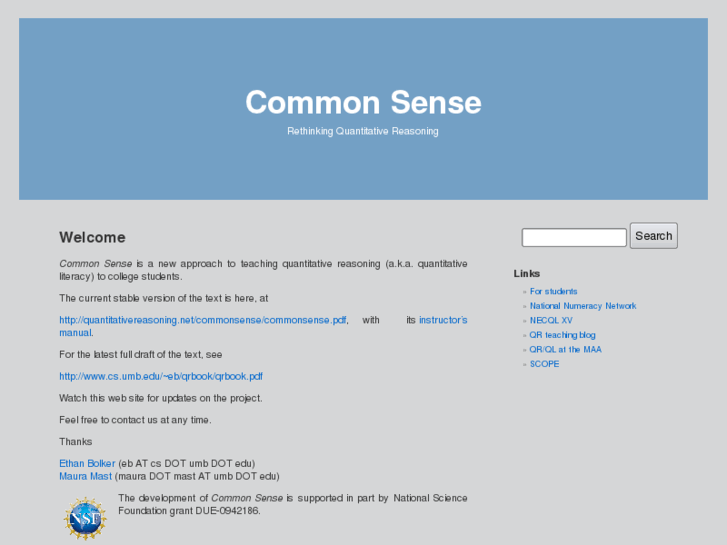Open the qrbook.pdf full draft link
727x545 pixels.
161,376
